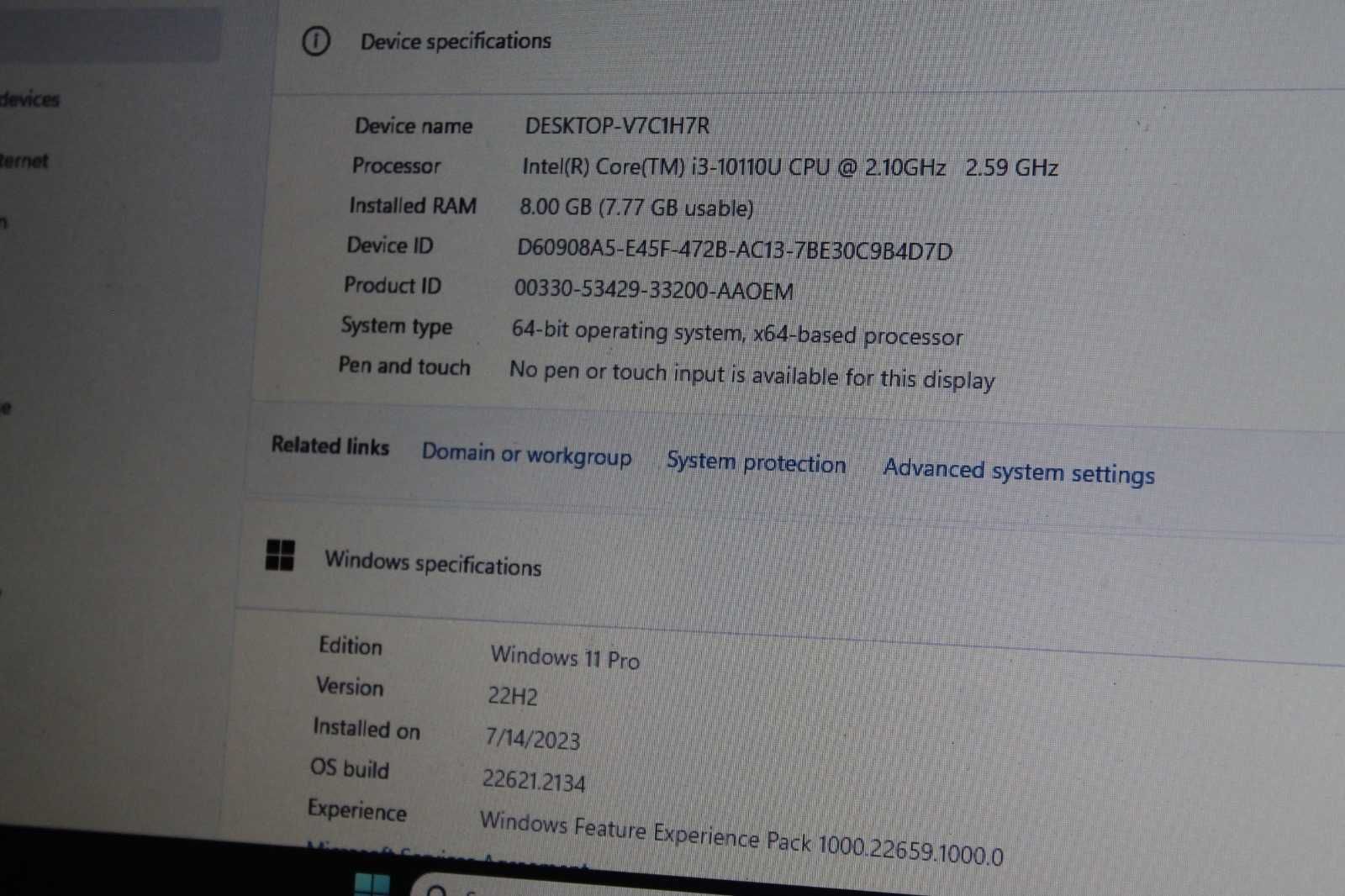Image resolution: width=1345 pixels, height=896 pixels.
Task: Open Advanced system settings link
Action: (x=1019, y=472)
